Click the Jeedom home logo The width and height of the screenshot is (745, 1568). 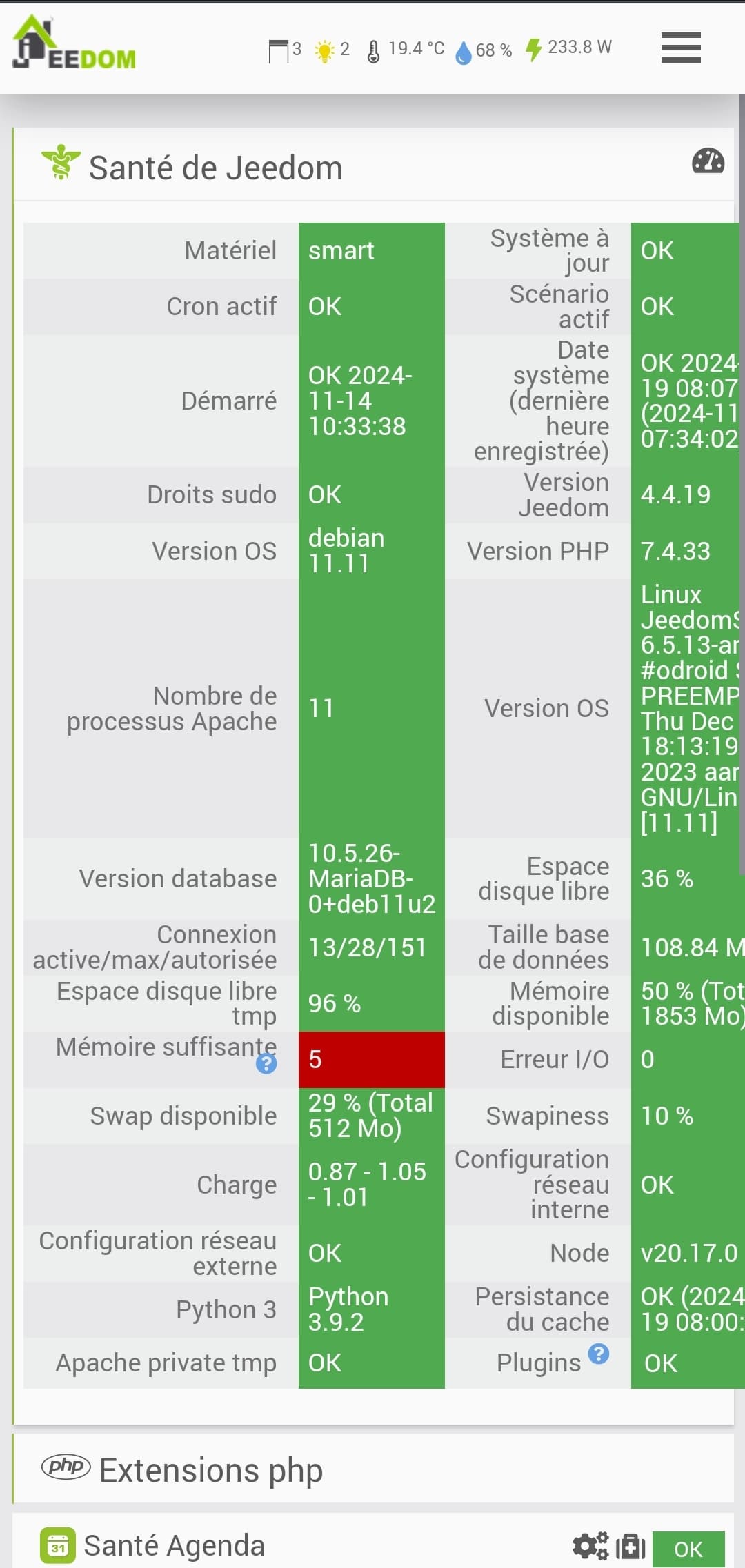coord(74,43)
